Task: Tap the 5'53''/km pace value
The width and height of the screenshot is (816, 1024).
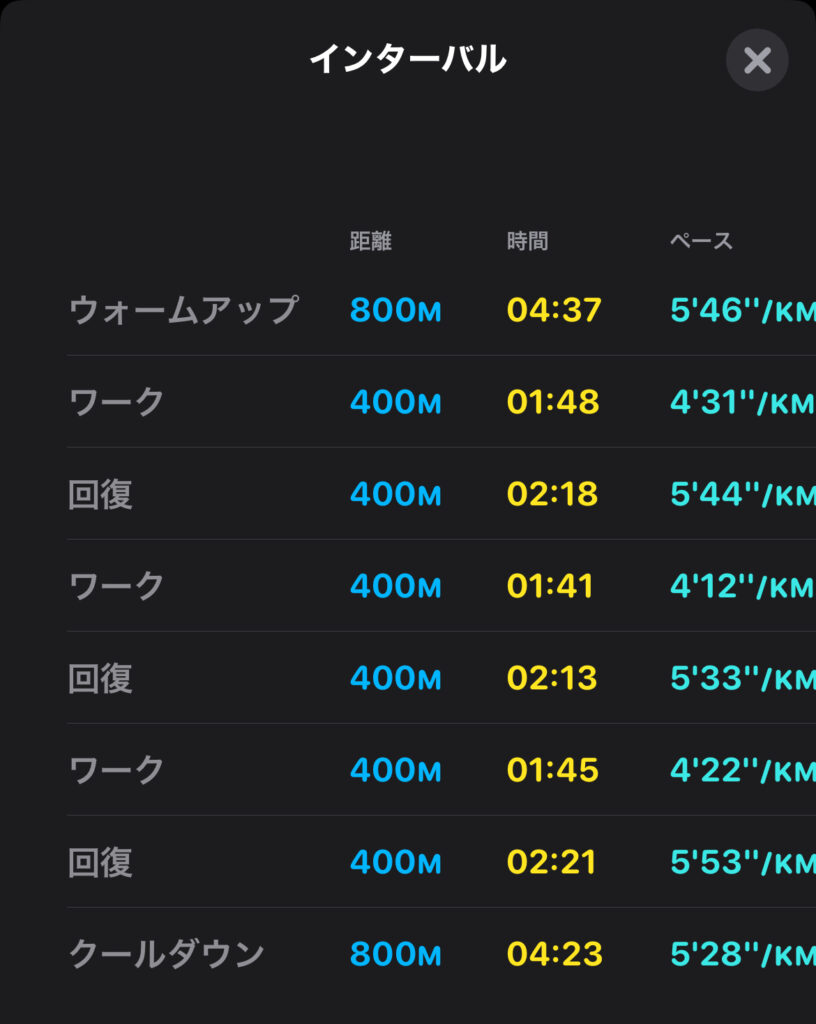Action: click(743, 862)
